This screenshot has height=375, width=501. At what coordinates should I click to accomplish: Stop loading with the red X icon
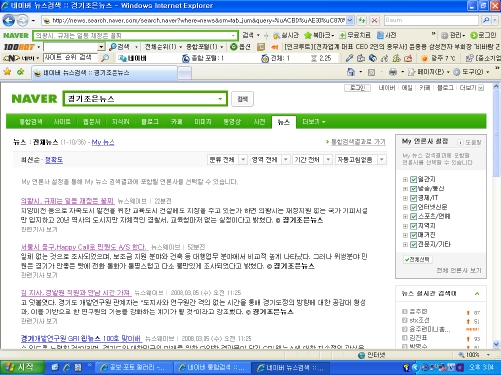pos(374,20)
